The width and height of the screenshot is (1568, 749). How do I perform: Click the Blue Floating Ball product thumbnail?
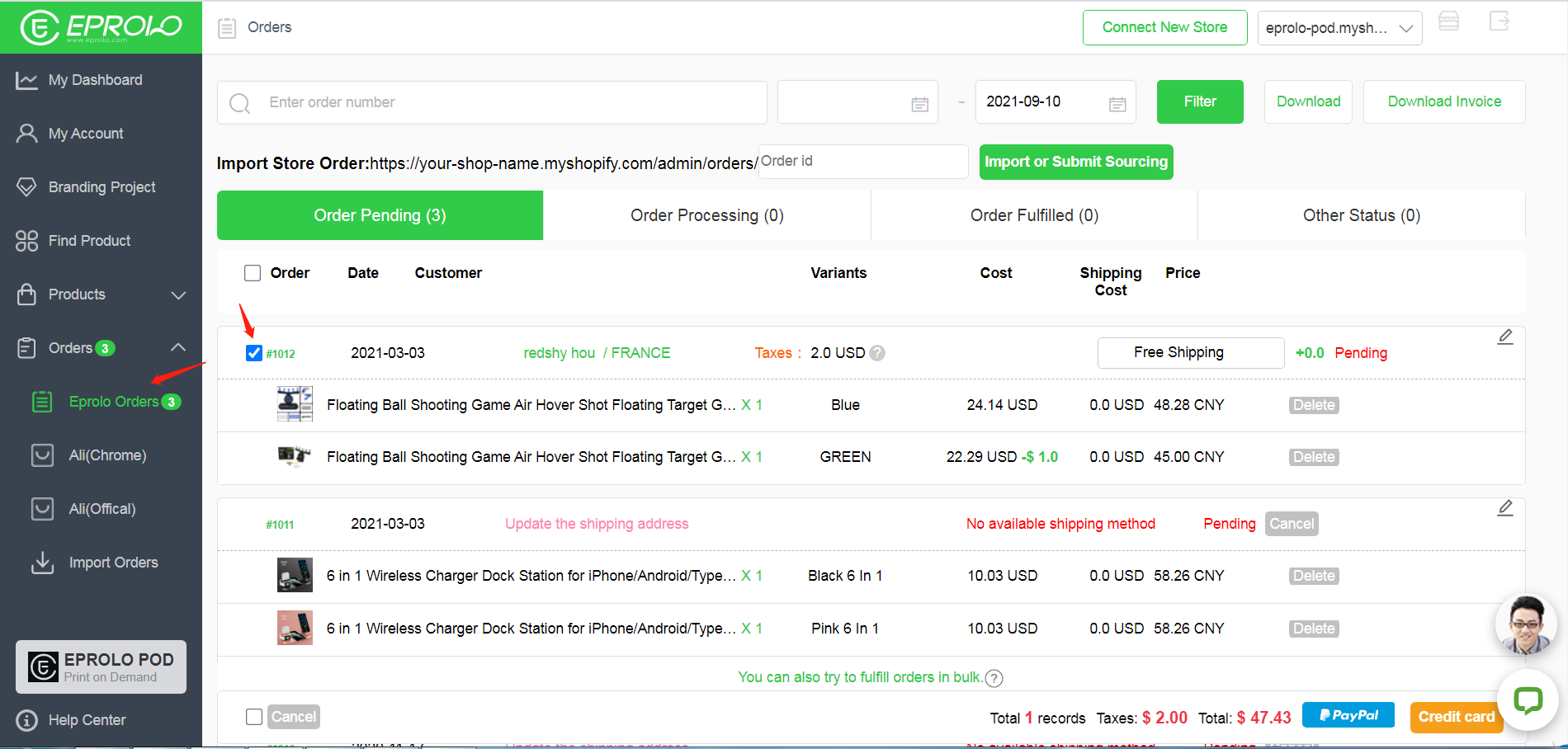tap(295, 404)
